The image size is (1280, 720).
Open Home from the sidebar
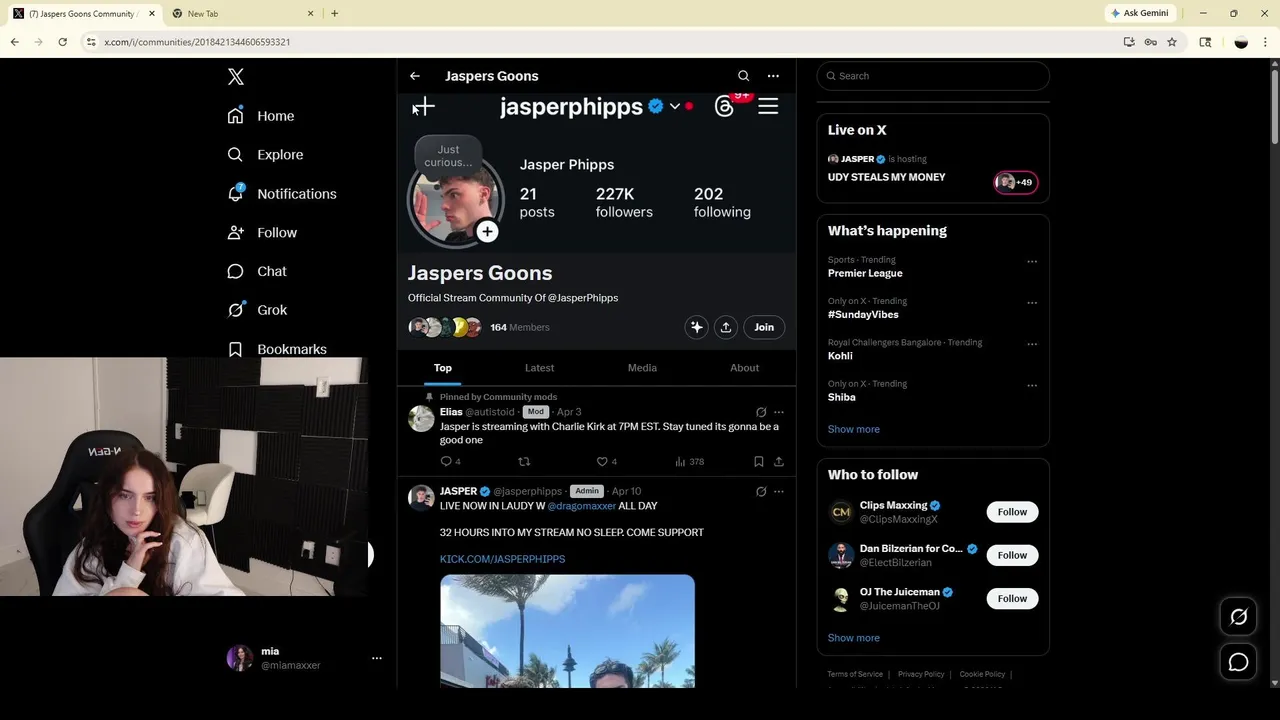pyautogui.click(x=261, y=116)
